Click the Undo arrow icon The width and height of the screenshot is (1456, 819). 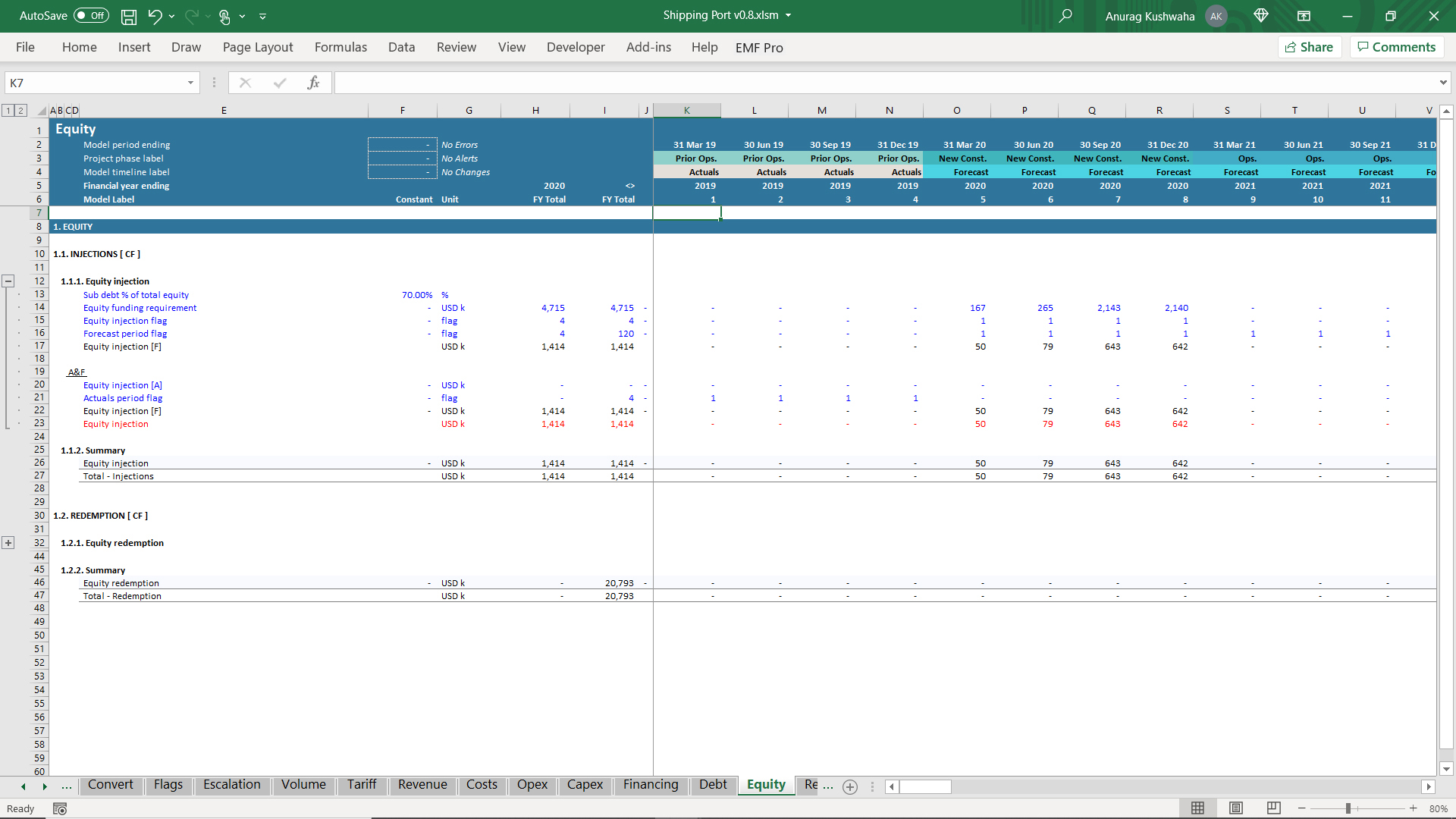pyautogui.click(x=155, y=16)
